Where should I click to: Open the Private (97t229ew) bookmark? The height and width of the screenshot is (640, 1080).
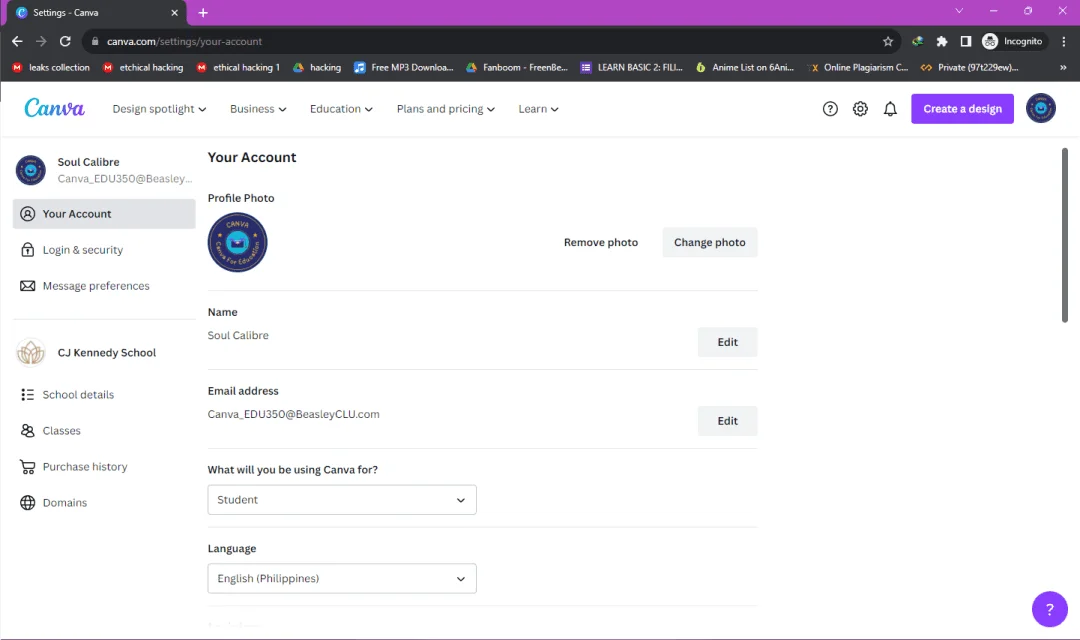coord(970,68)
